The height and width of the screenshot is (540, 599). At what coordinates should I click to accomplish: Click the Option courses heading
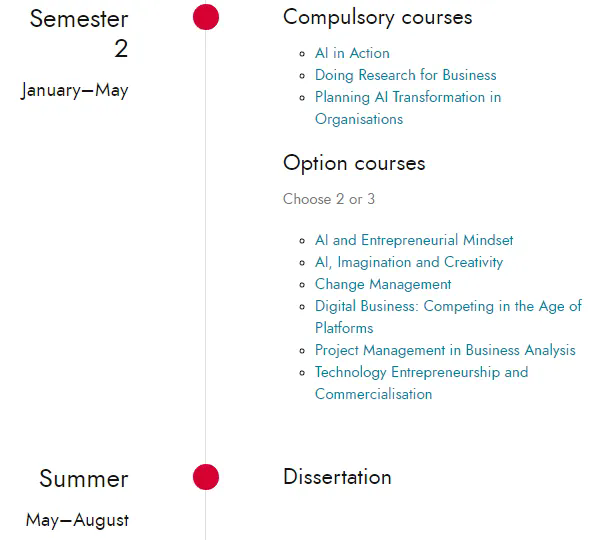tap(354, 163)
